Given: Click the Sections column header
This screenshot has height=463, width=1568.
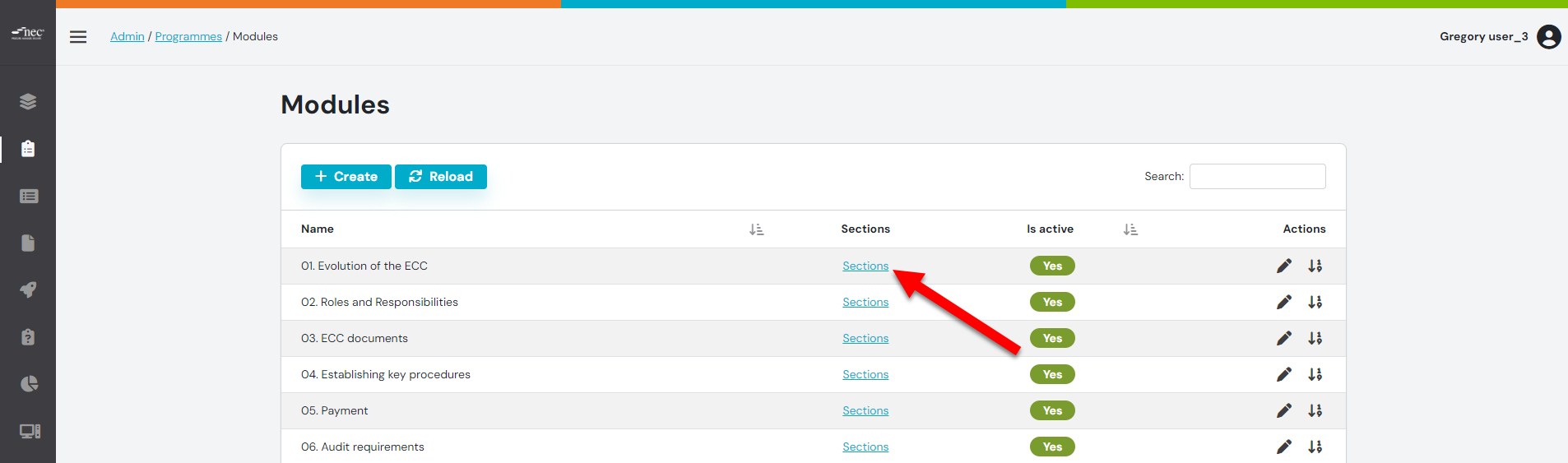Looking at the screenshot, I should click(x=865, y=229).
